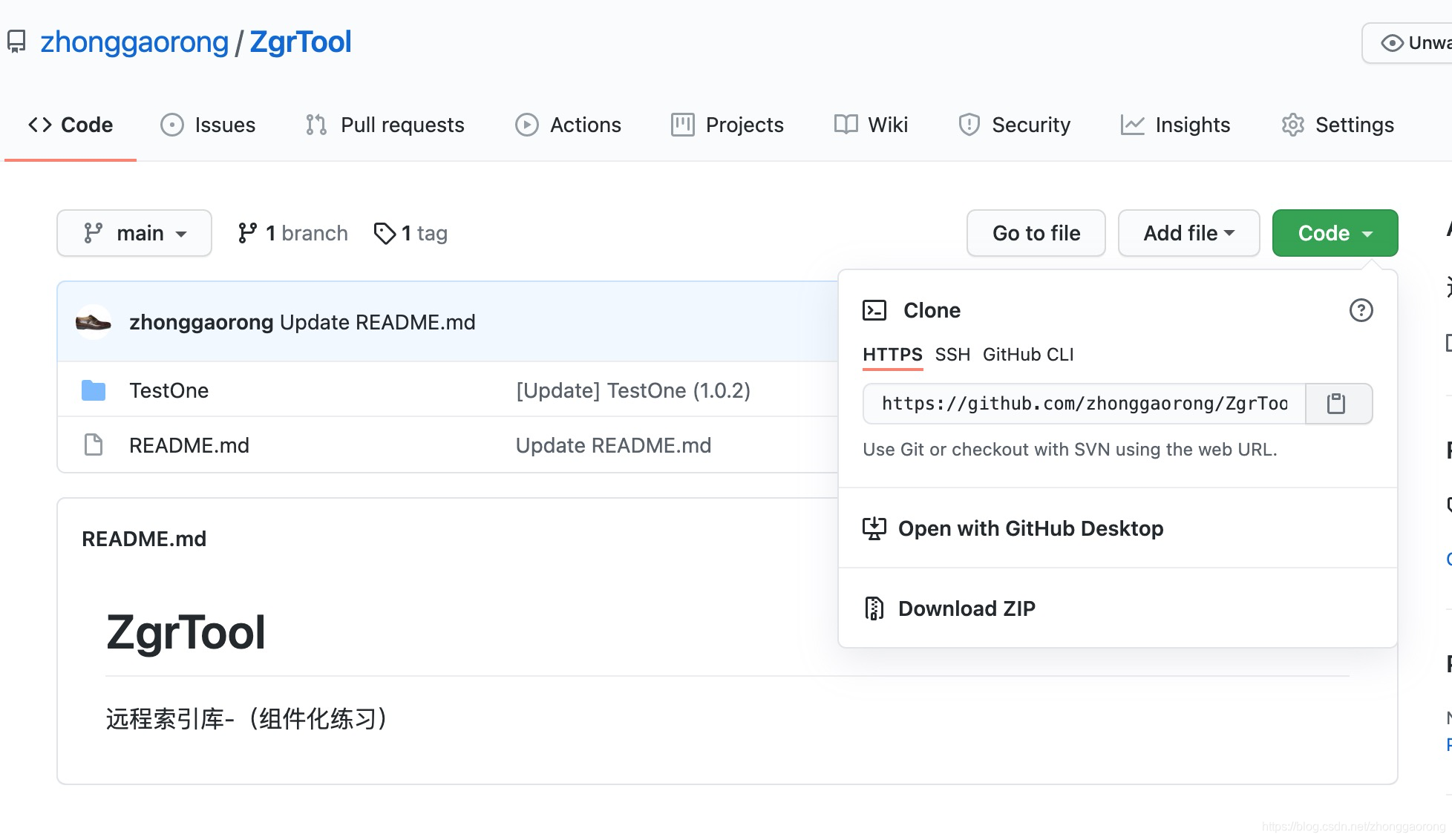Switch to the SSH clone tab
This screenshot has width=1452, height=840.
952,355
